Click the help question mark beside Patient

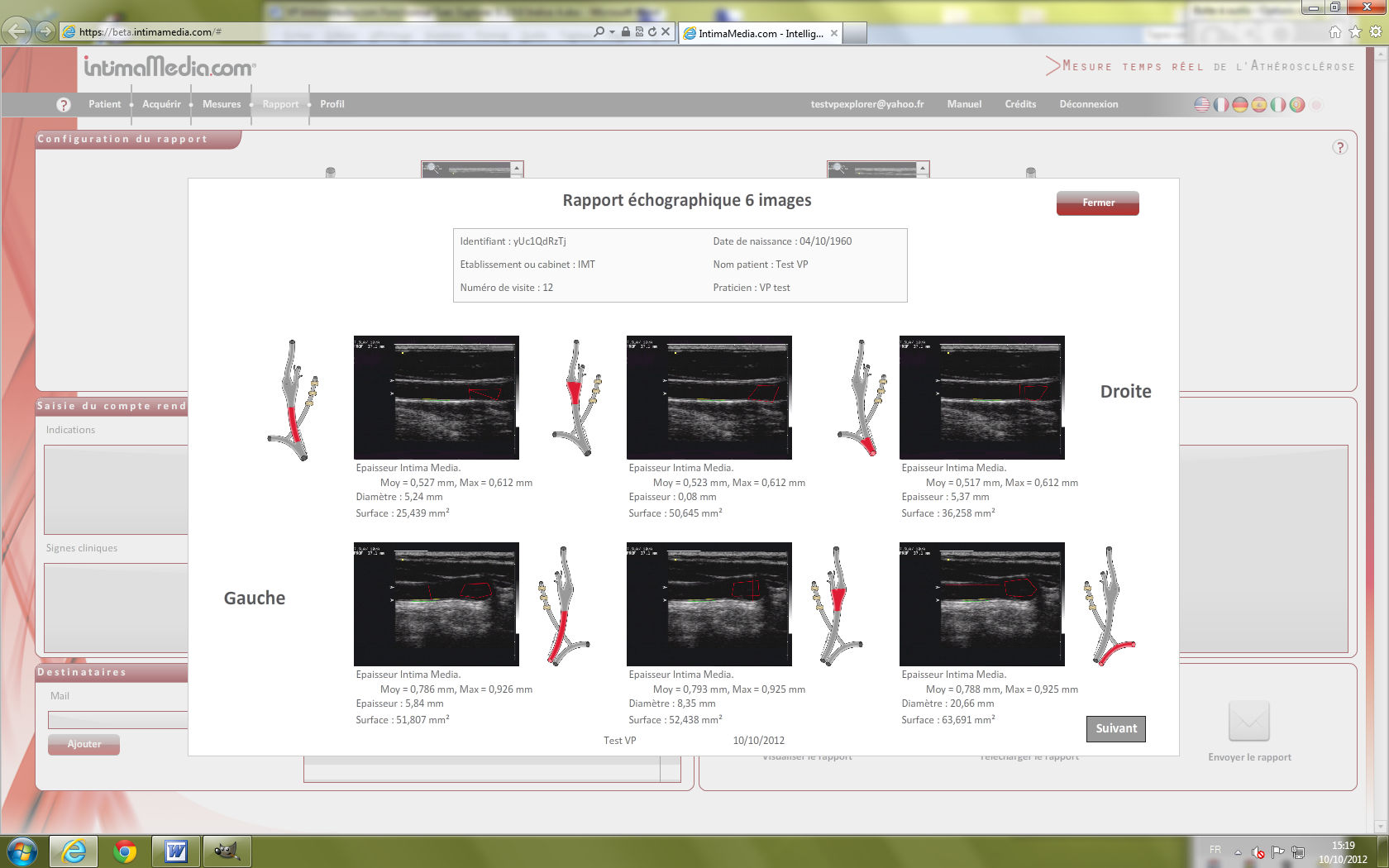pos(64,105)
